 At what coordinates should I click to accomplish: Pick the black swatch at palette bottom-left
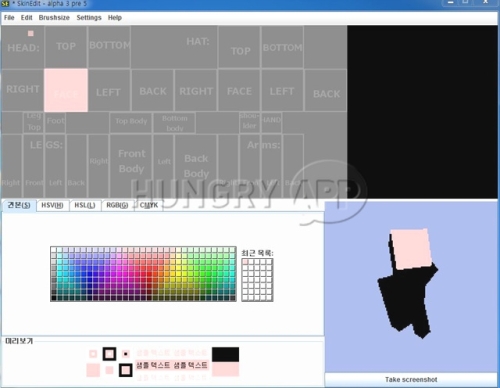(54, 298)
